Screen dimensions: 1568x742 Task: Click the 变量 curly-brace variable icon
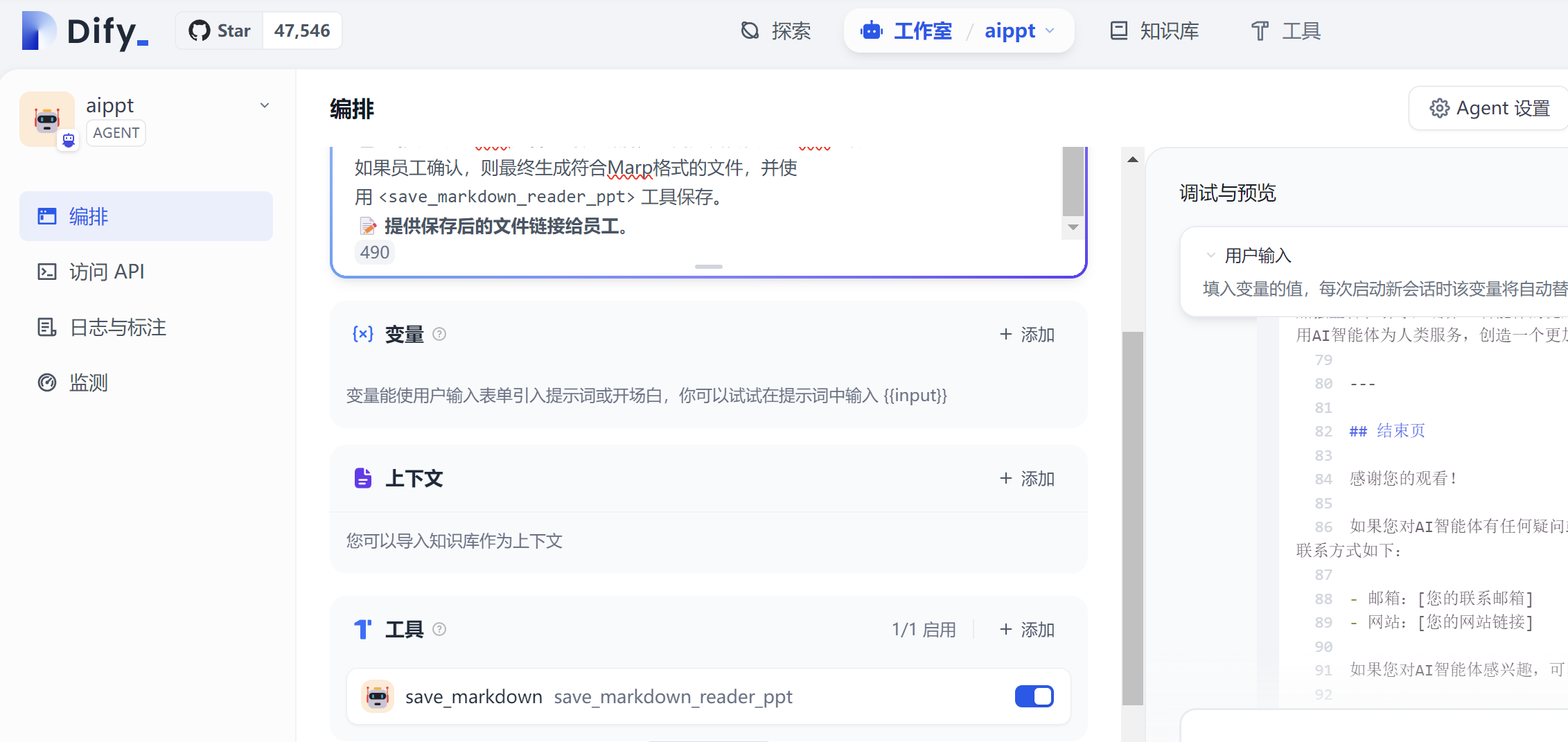click(x=362, y=334)
